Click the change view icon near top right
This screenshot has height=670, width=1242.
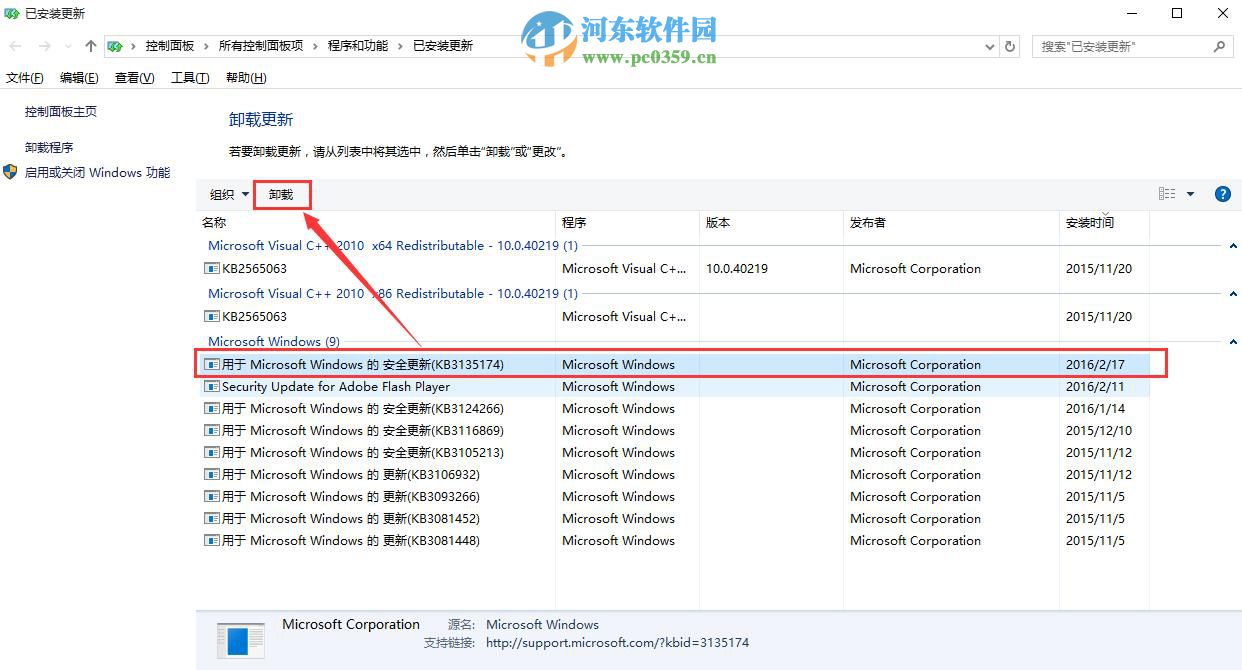(1168, 193)
